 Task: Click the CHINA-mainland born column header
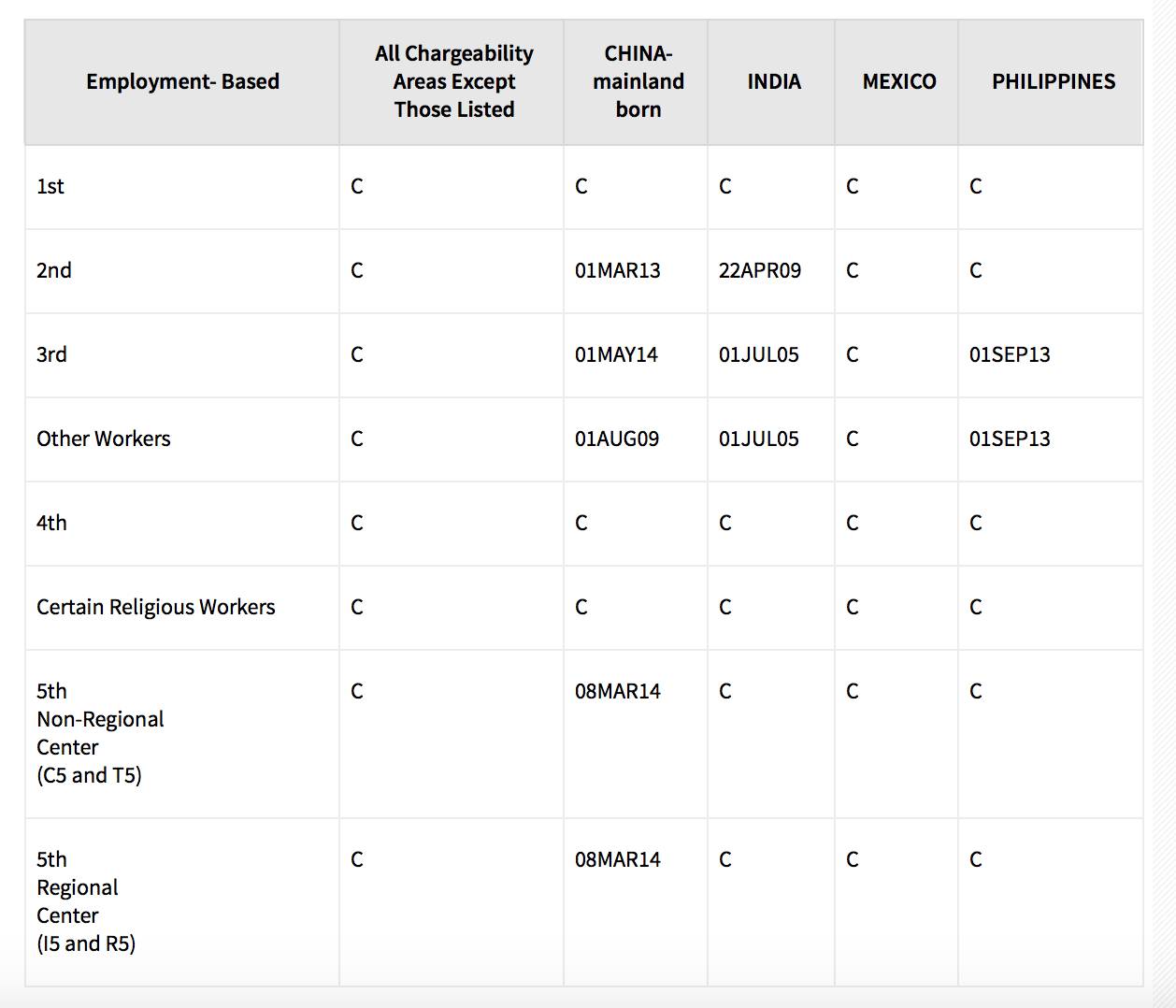click(x=638, y=81)
